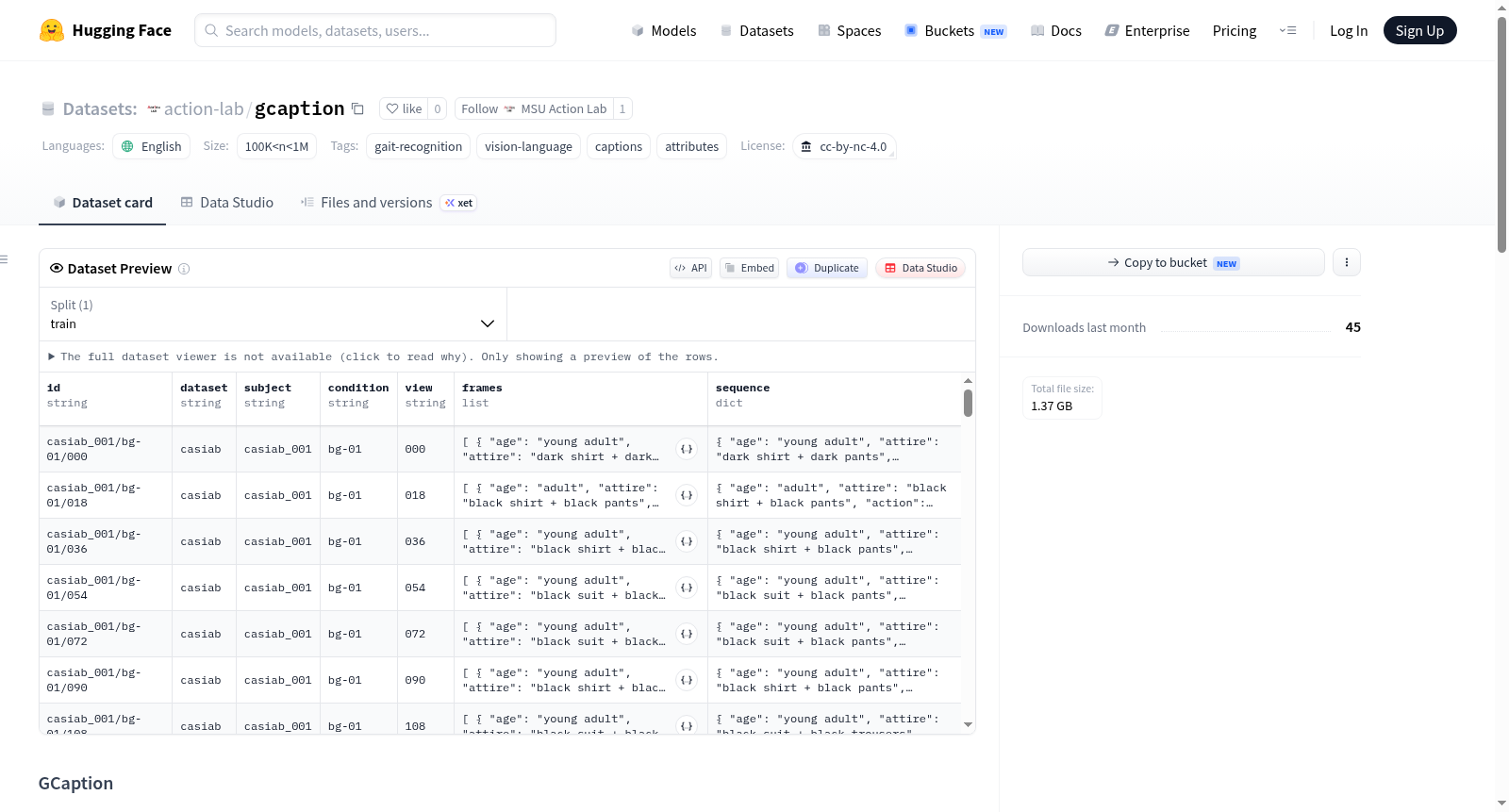Click the table scroll-up arrow
The width and height of the screenshot is (1509, 812).
(968, 381)
